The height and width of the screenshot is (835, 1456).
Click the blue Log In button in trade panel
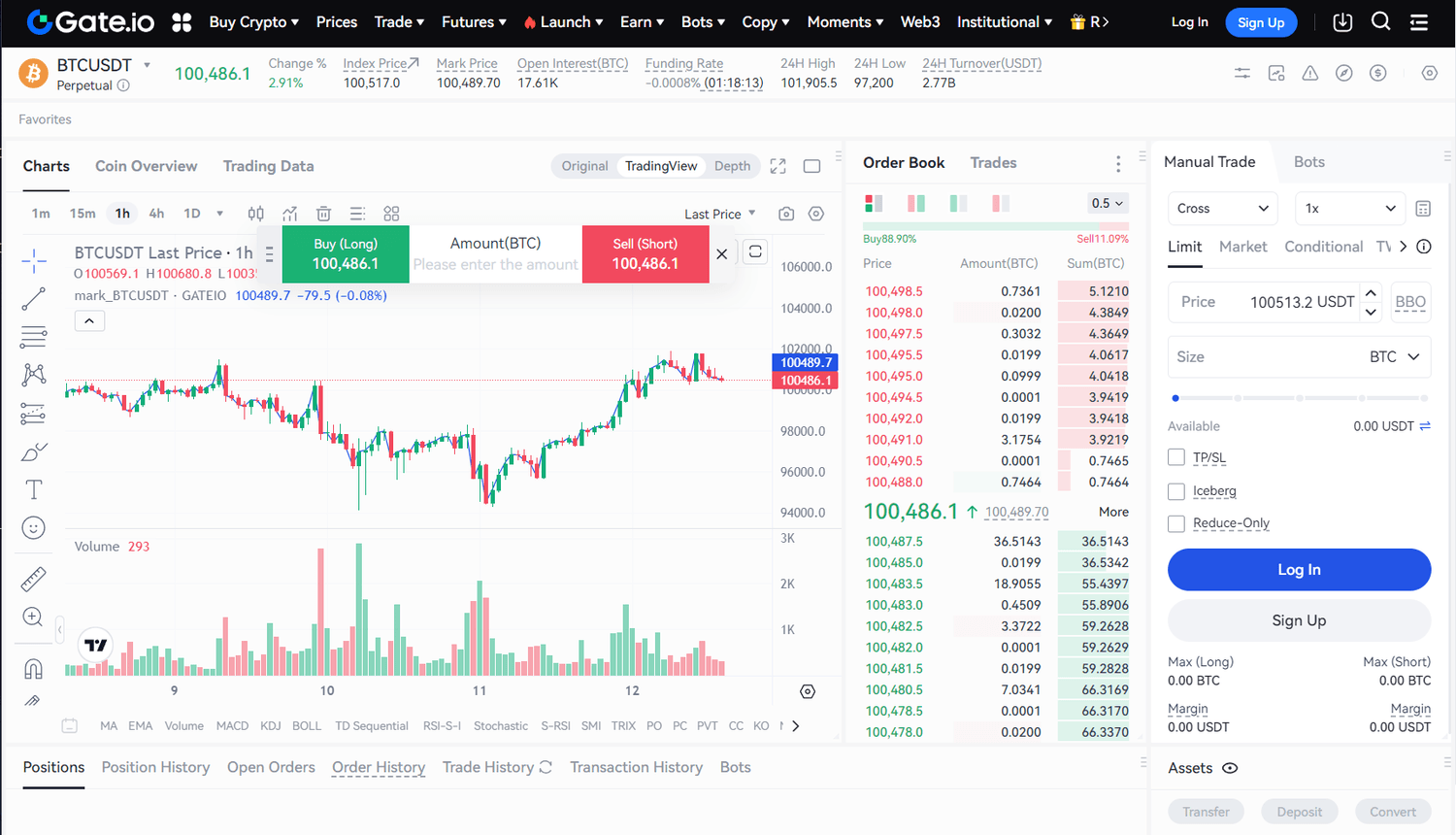tap(1299, 570)
